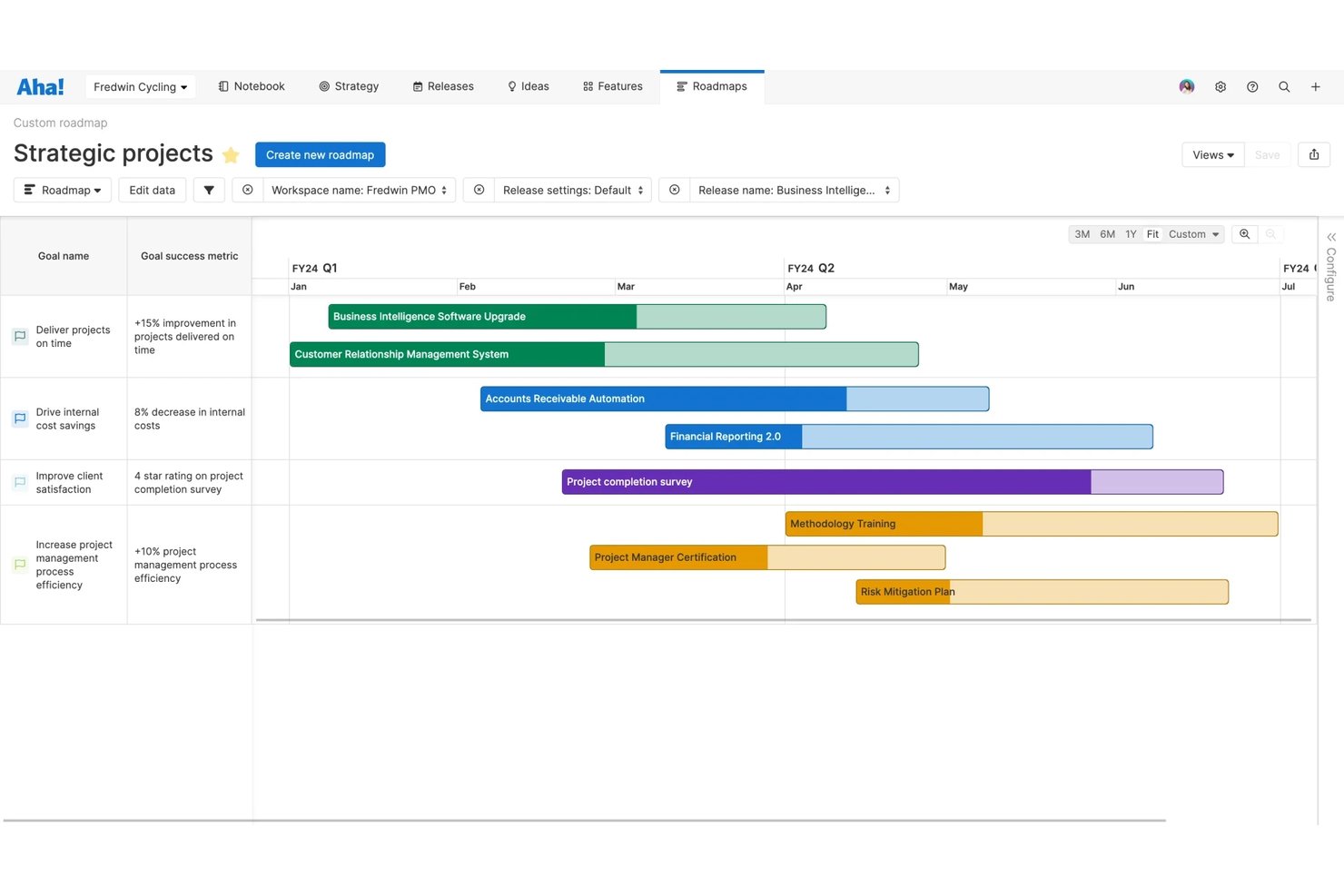Click the plus add icon
Image resolution: width=1344 pixels, height=896 pixels.
[1315, 87]
